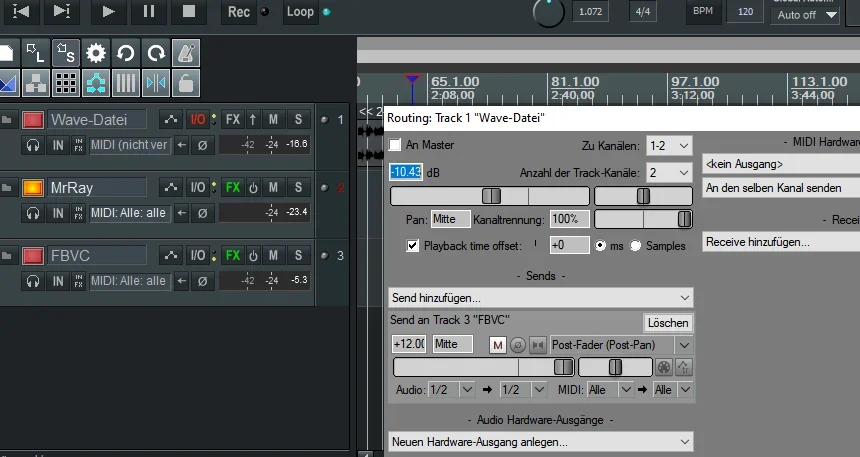Toggle grid lines icon
Image resolution: width=860 pixels, height=457 pixels.
coord(126,83)
